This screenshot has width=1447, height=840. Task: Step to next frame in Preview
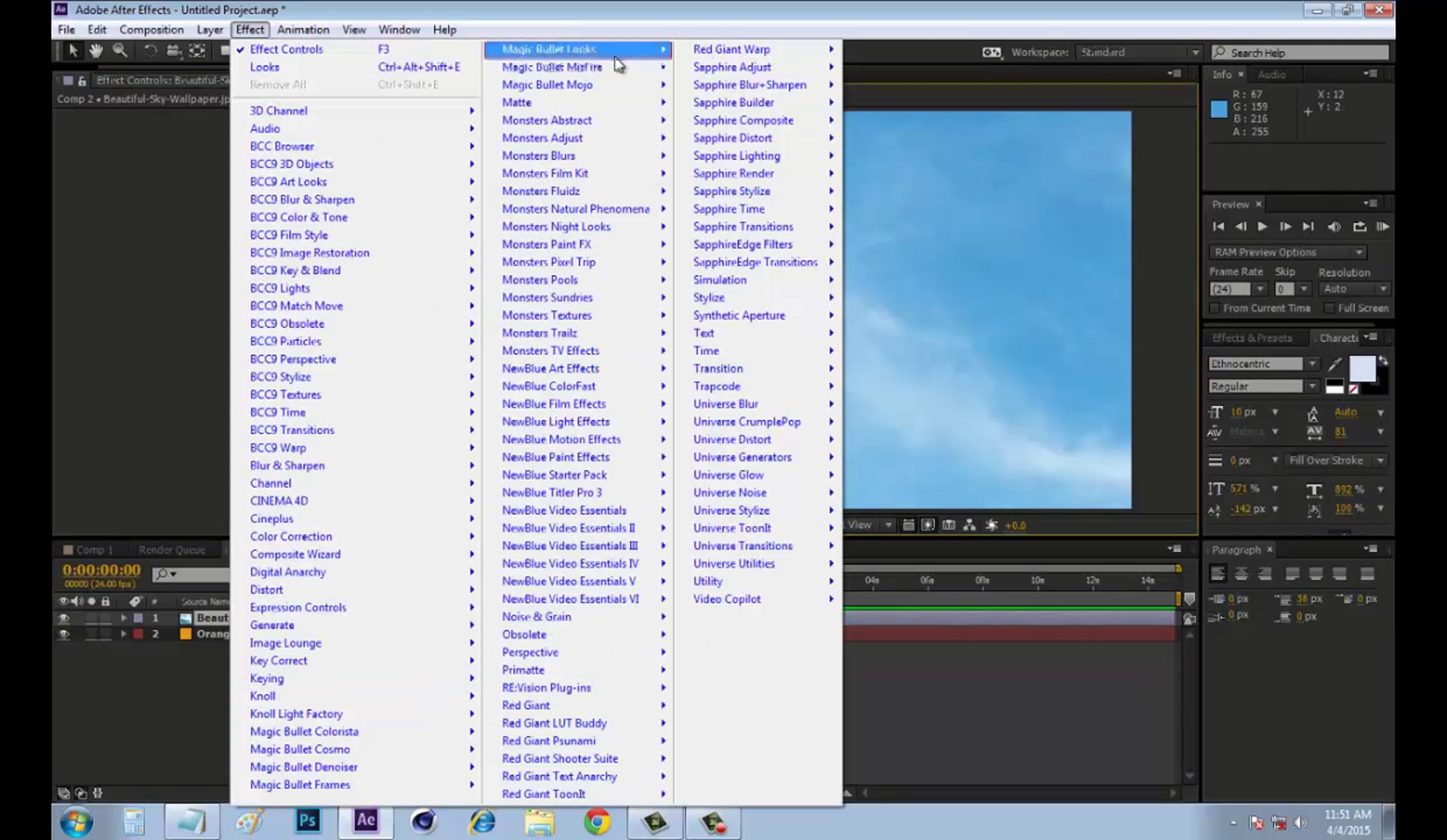coord(1285,227)
